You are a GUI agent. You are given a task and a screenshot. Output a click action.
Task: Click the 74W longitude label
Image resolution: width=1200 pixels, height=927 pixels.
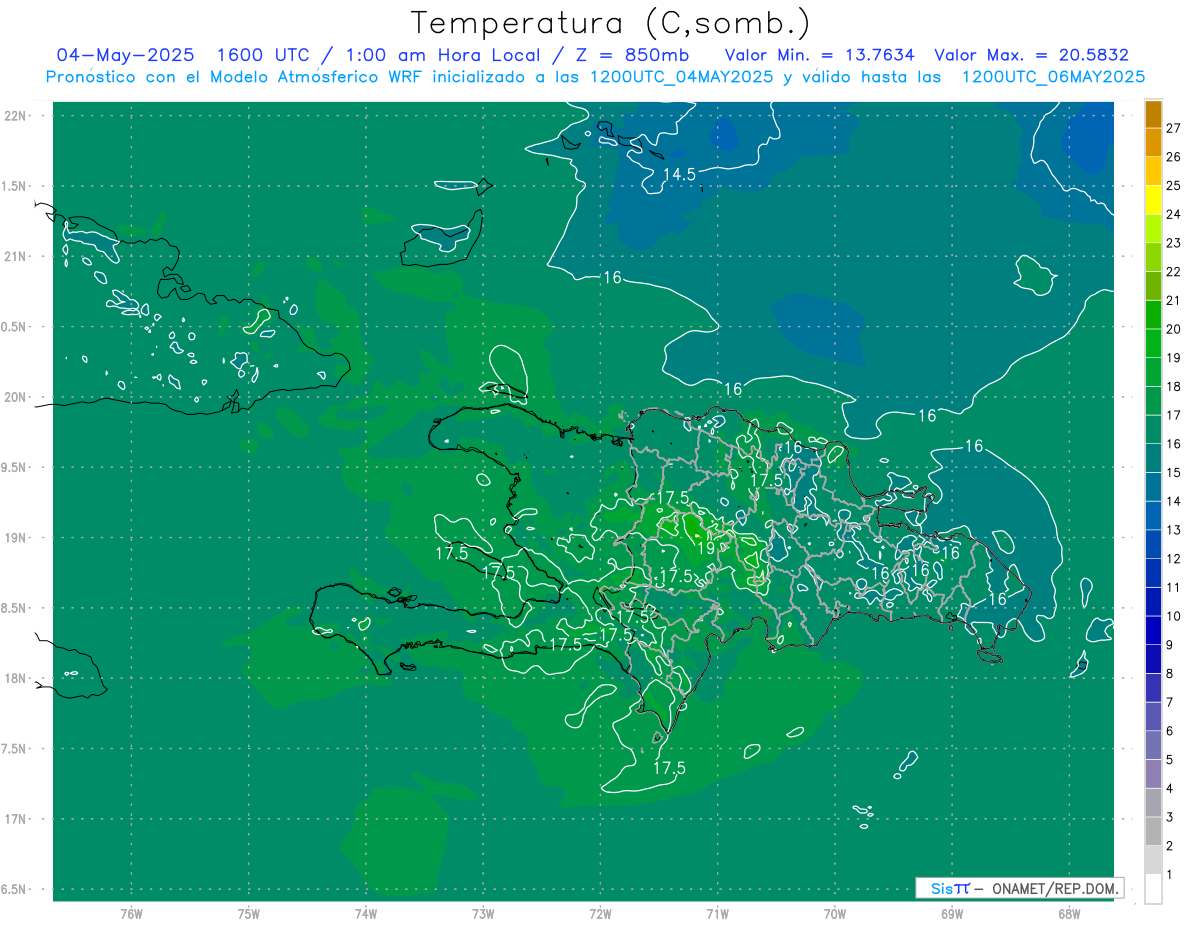[x=365, y=914]
